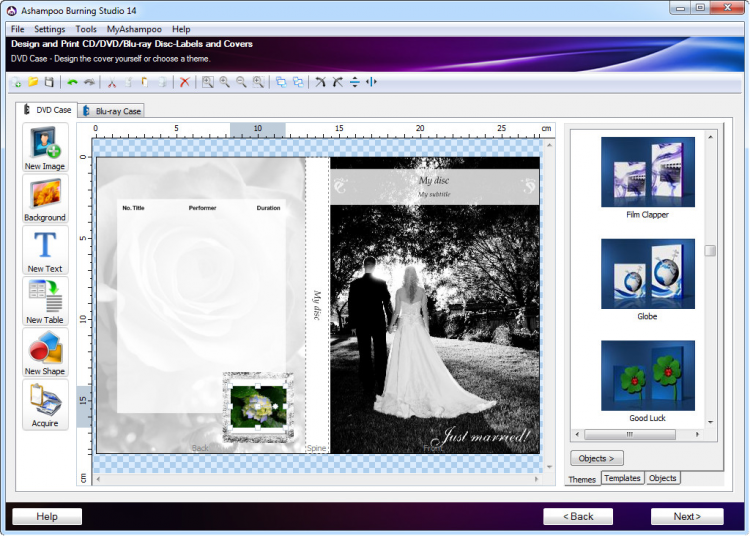Open the Tools menu

tap(86, 30)
